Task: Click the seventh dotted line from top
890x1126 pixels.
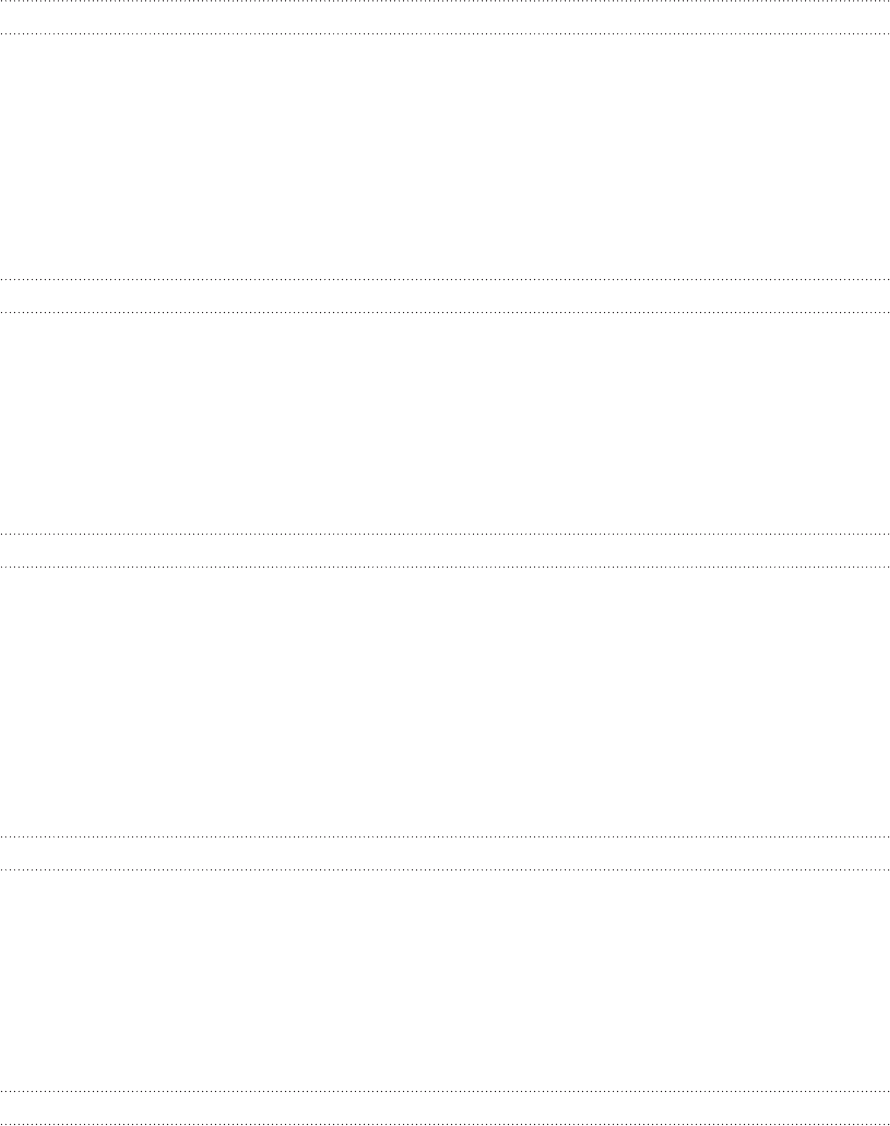Action: [x=445, y=837]
